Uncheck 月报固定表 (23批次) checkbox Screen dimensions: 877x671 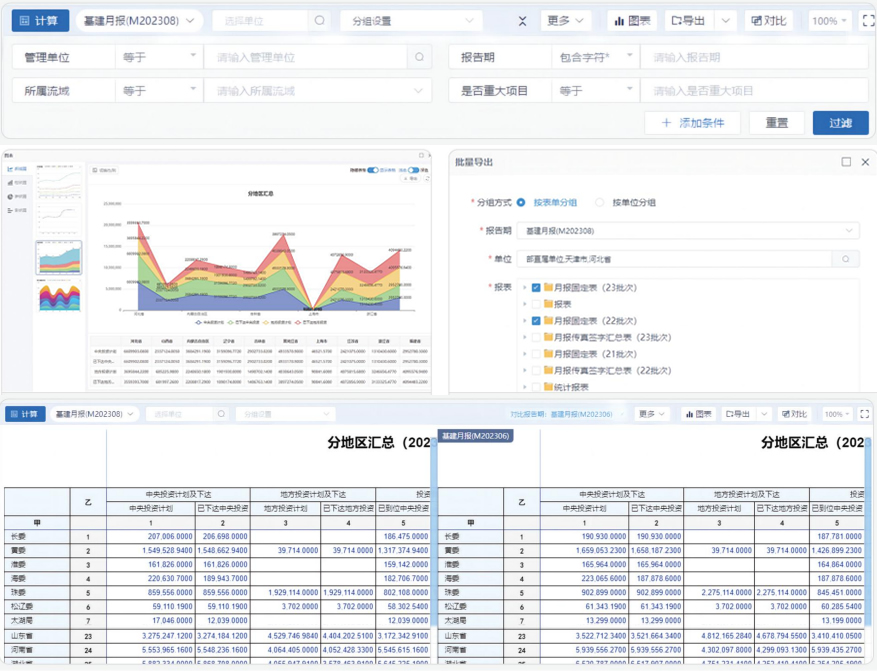pyautogui.click(x=537, y=288)
